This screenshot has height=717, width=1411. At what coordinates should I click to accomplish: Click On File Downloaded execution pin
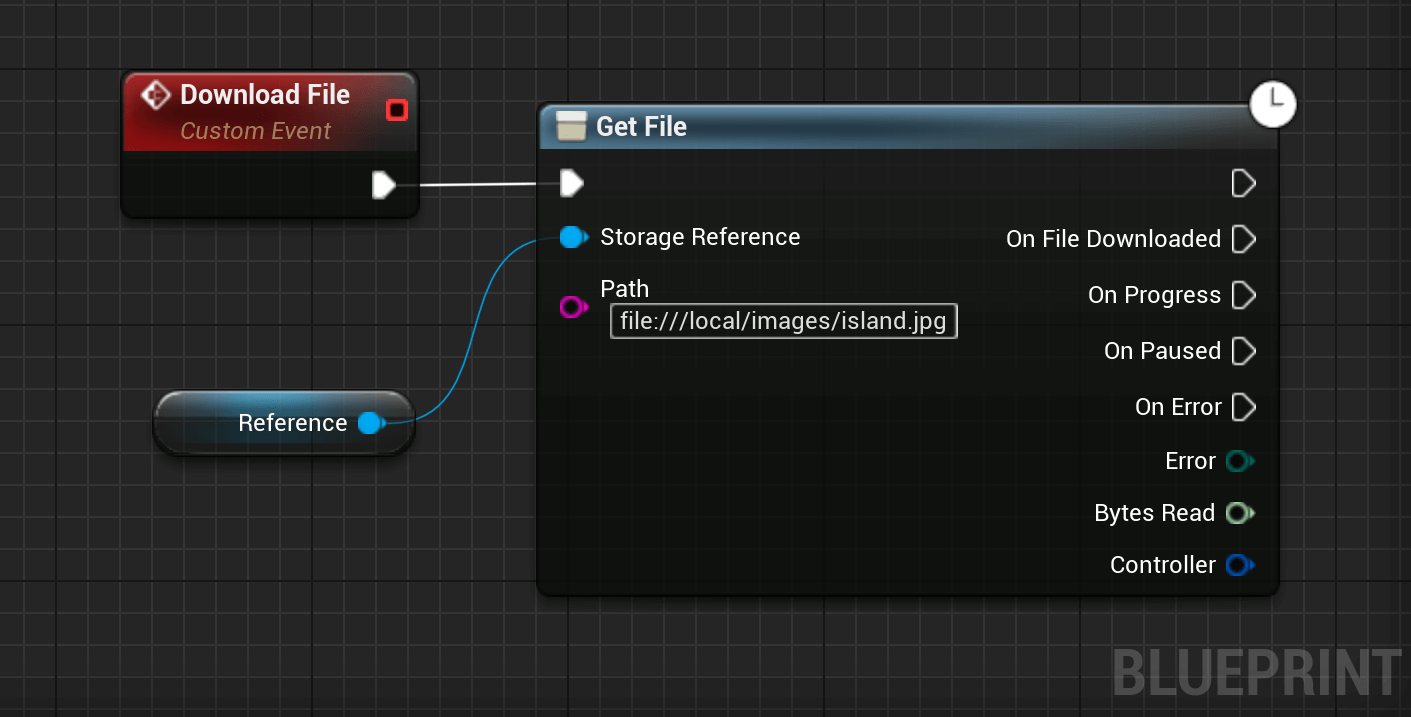(1243, 239)
